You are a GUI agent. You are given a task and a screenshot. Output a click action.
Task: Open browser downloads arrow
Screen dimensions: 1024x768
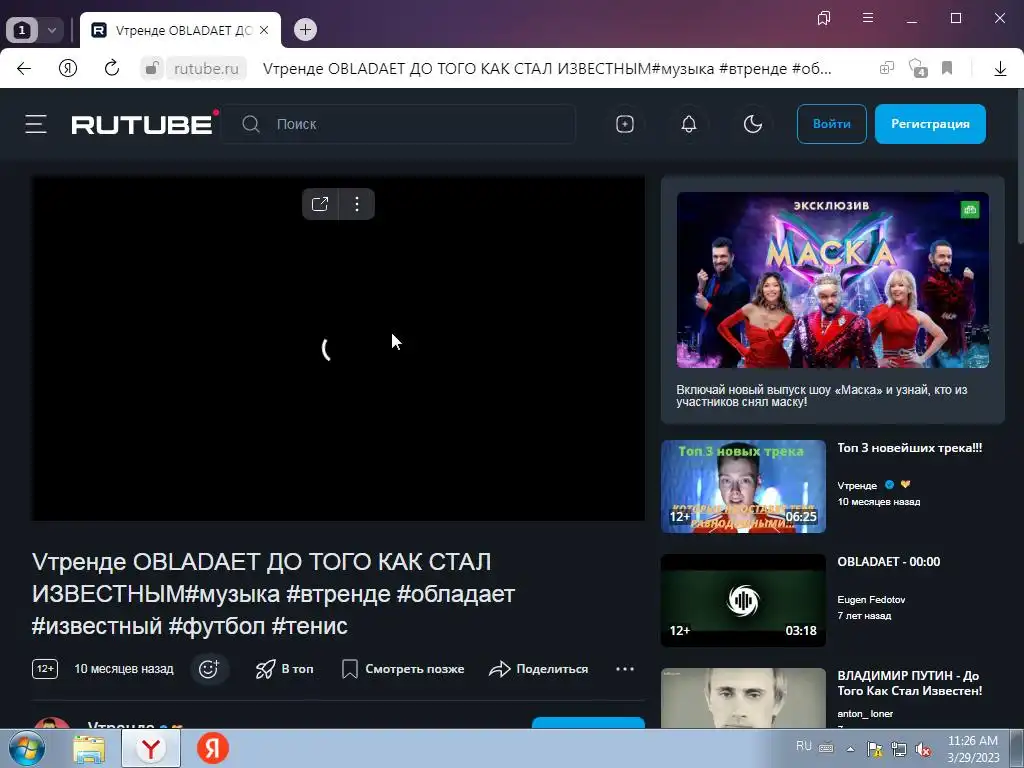(x=1000, y=68)
